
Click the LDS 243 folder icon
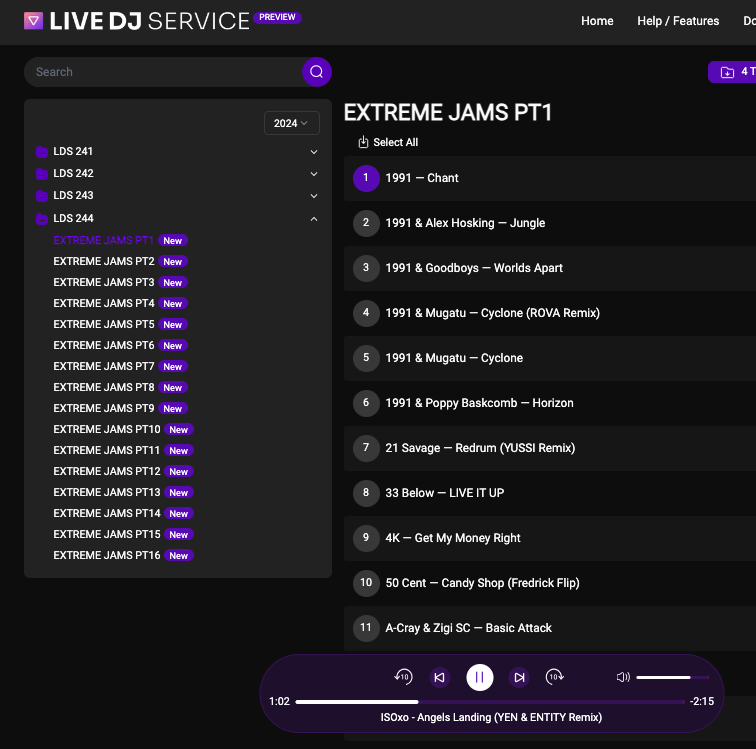click(42, 196)
